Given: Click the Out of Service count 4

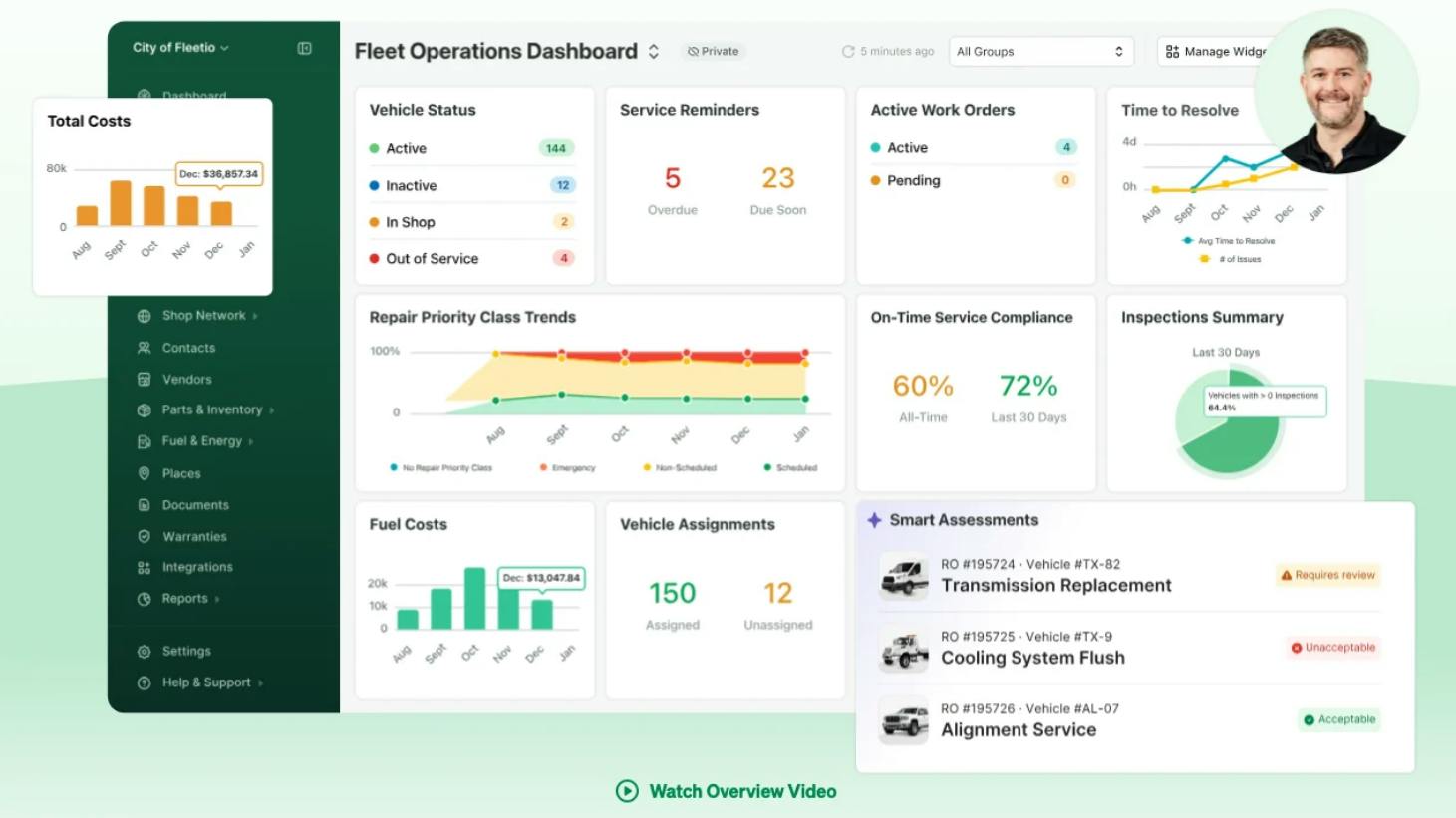Looking at the screenshot, I should point(563,258).
